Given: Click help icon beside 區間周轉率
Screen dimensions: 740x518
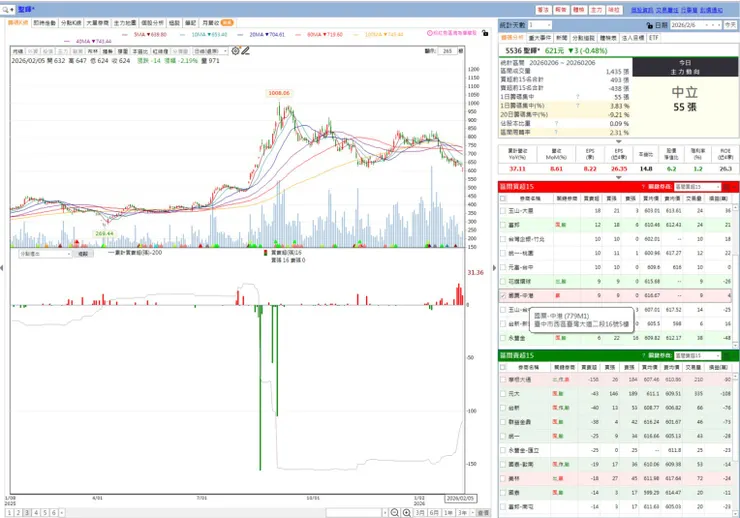Looking at the screenshot, I should pos(557,133).
